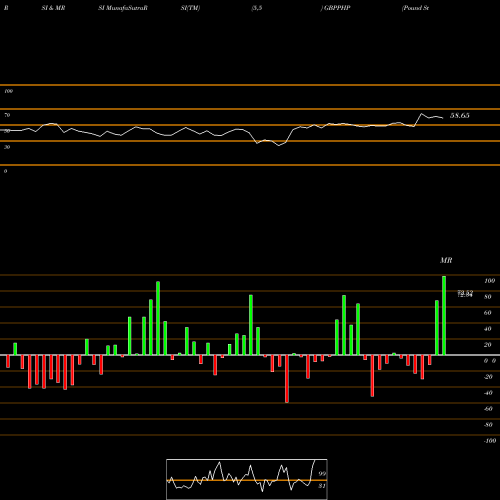500x500 pixels.
Task: Click the RSI axis label 70
Action: pyautogui.click(x=7, y=115)
